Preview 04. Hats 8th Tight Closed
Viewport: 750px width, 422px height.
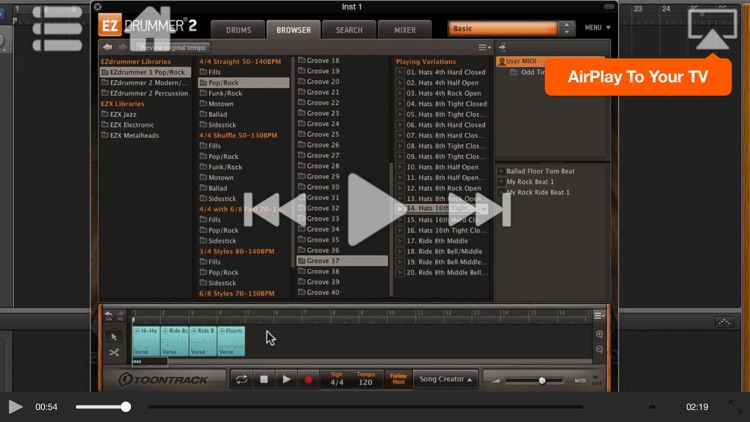pyautogui.click(x=400, y=104)
